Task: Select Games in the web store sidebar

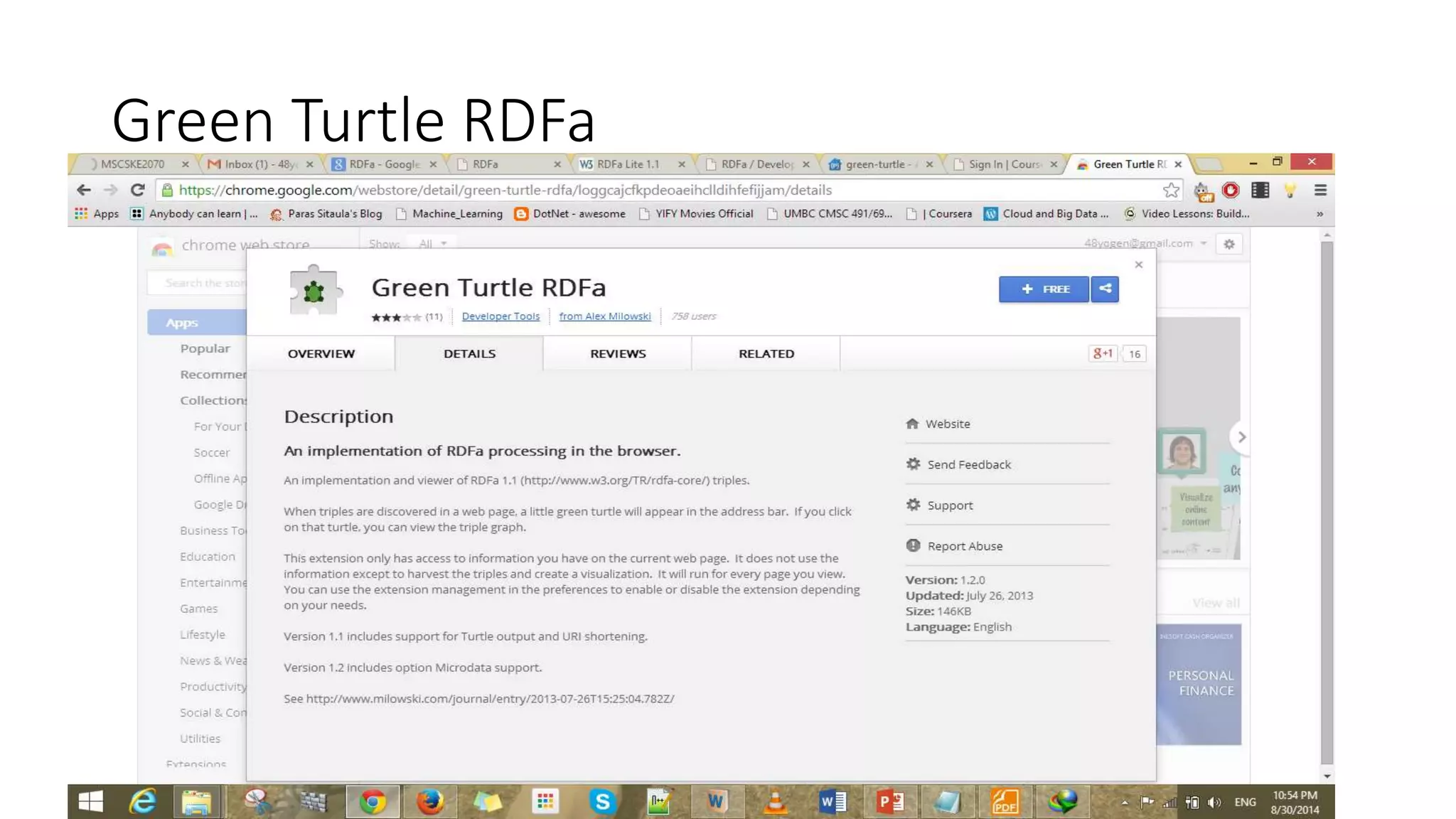Action: coord(199,609)
